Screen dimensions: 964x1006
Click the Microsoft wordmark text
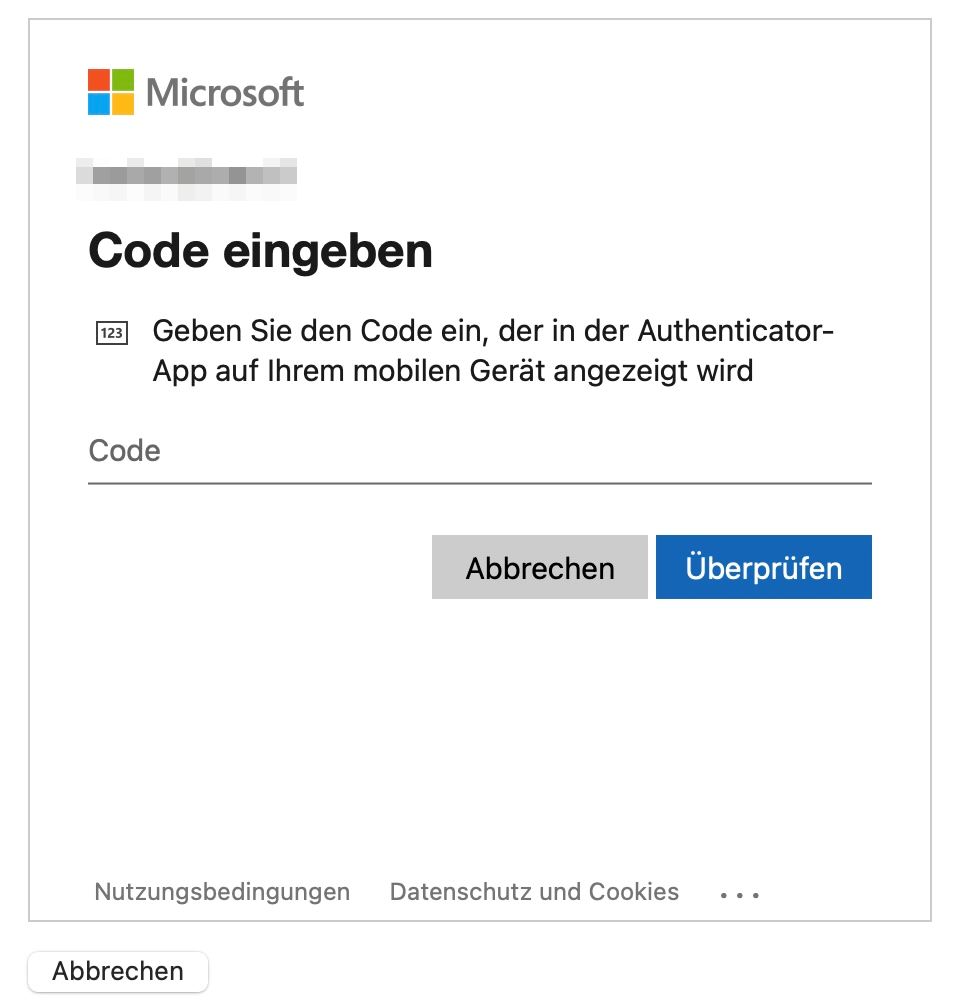[x=225, y=92]
